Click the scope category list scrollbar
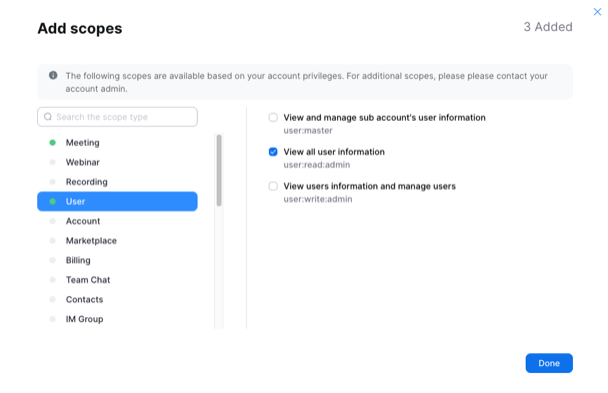Image resolution: width=608 pixels, height=393 pixels. [219, 170]
